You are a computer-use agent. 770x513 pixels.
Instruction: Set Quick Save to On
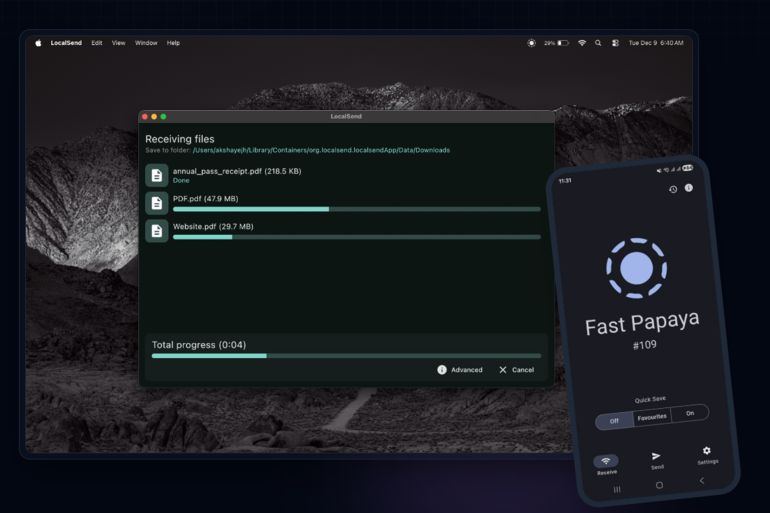click(690, 412)
